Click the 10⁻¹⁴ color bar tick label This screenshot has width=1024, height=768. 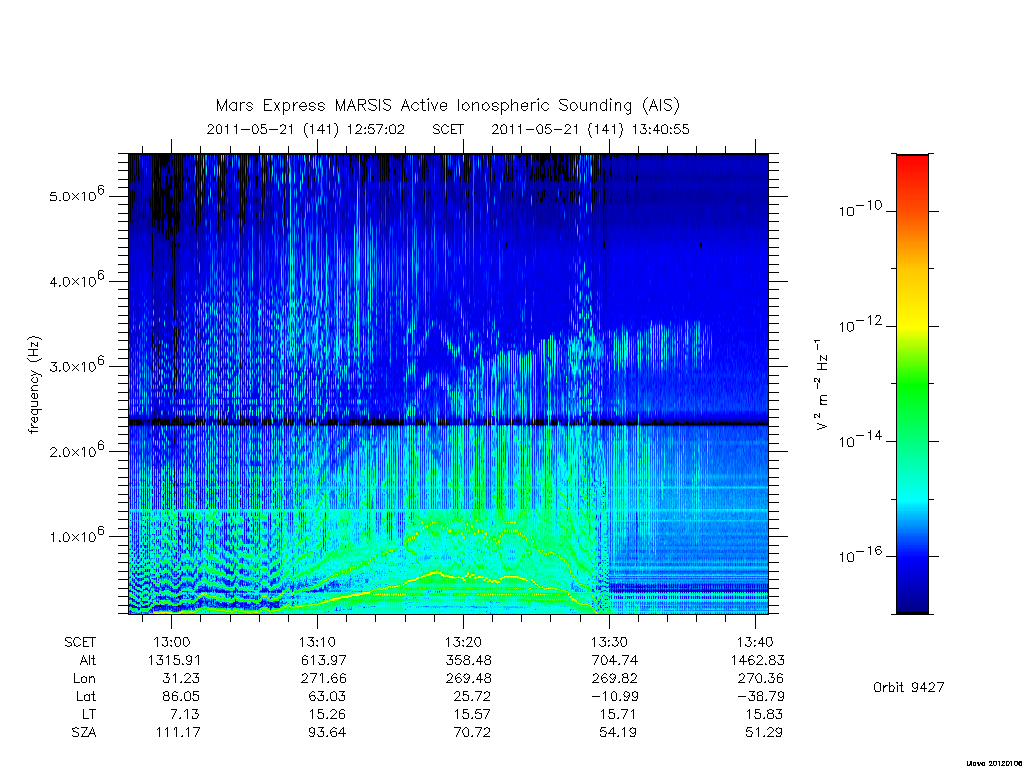click(860, 440)
